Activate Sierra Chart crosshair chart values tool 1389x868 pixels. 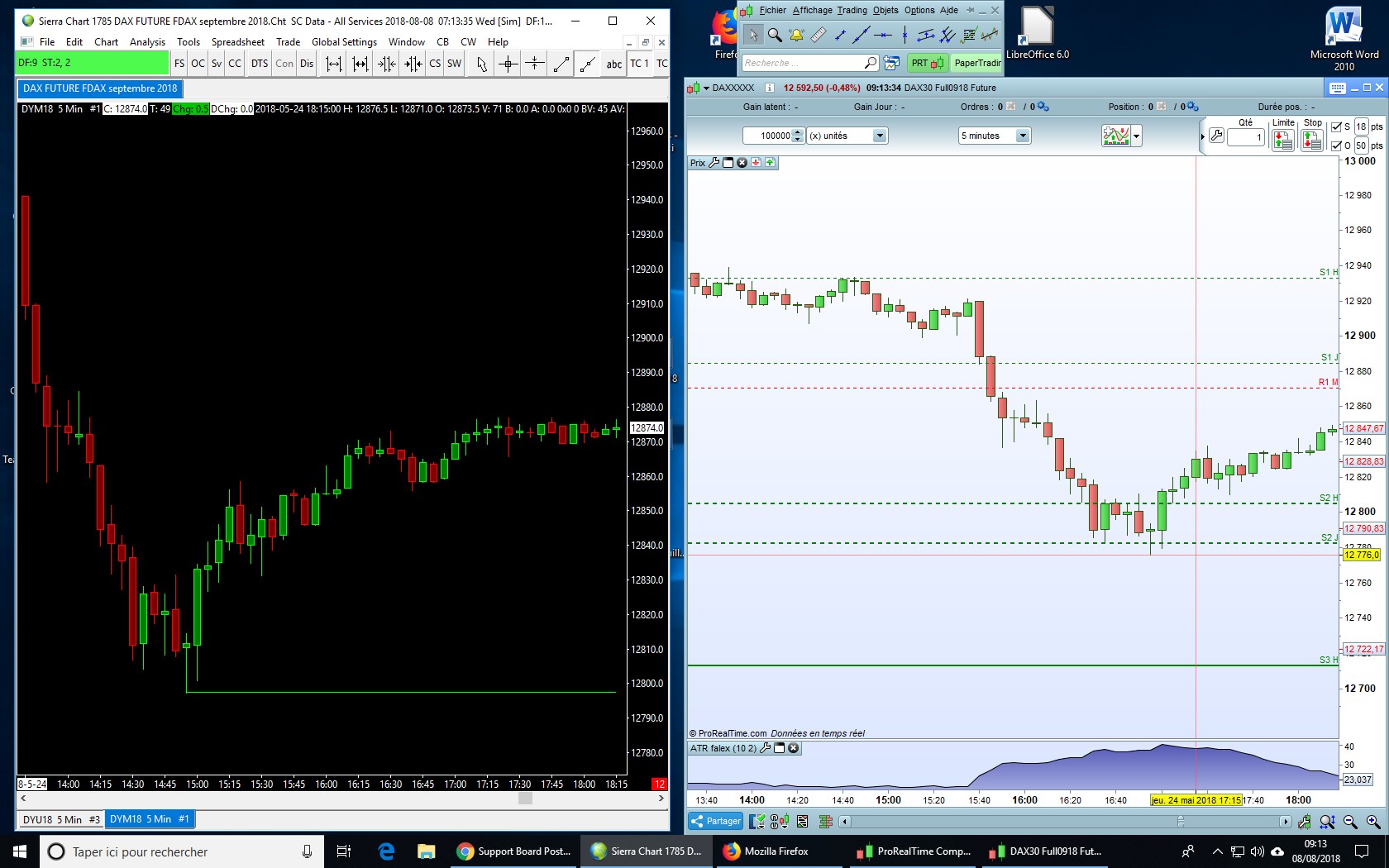(508, 64)
